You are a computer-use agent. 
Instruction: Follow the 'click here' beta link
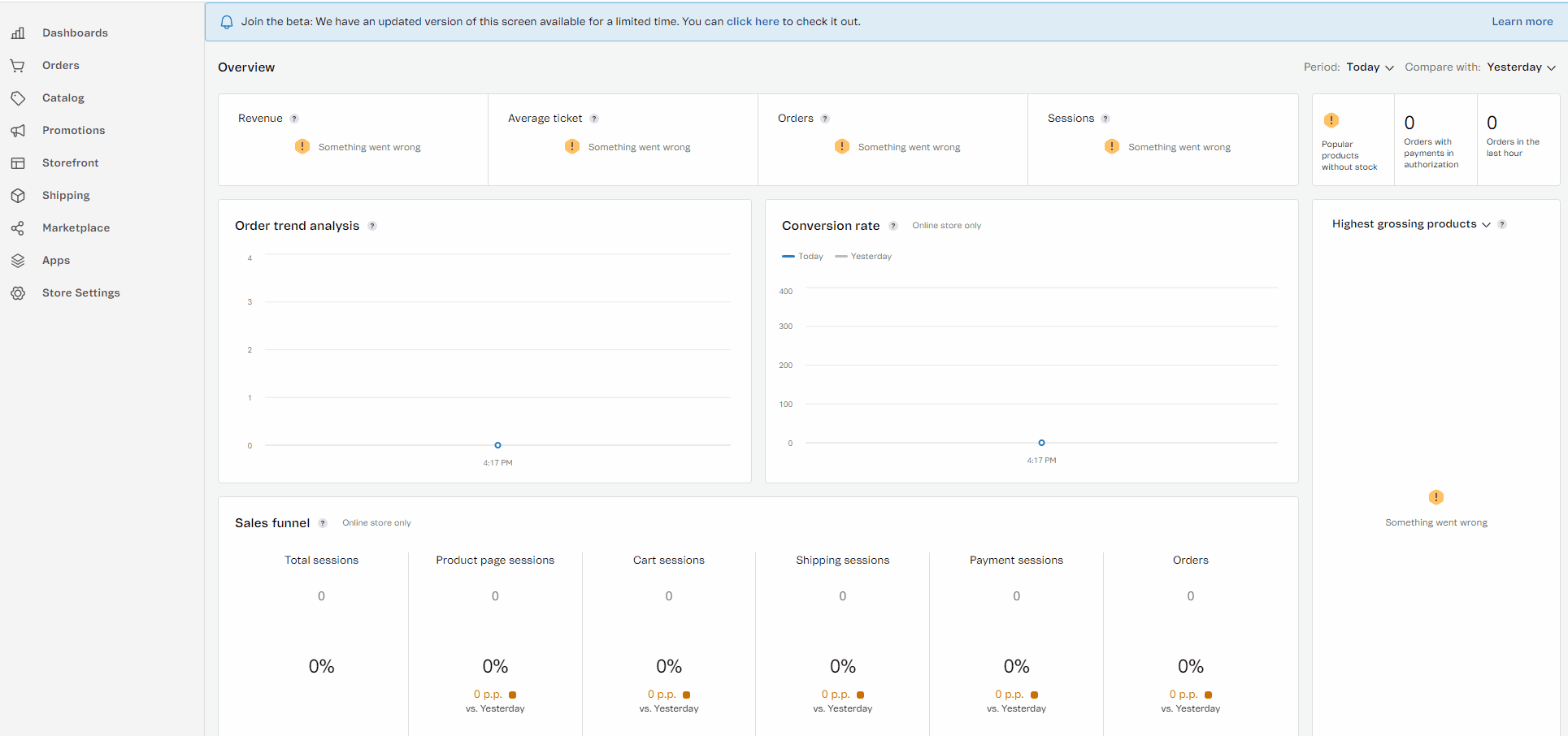click(x=752, y=22)
